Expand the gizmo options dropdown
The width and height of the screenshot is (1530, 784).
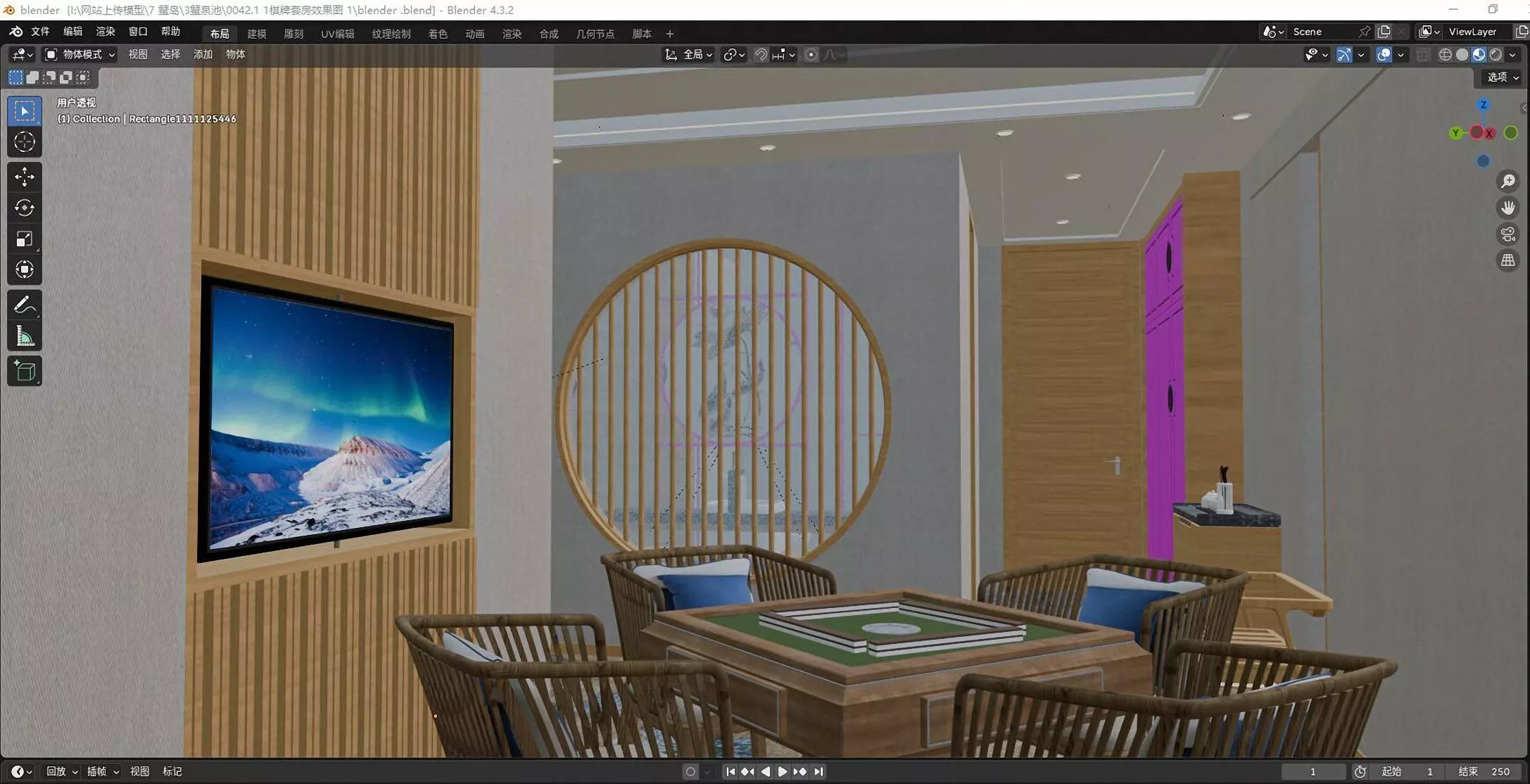(1361, 55)
